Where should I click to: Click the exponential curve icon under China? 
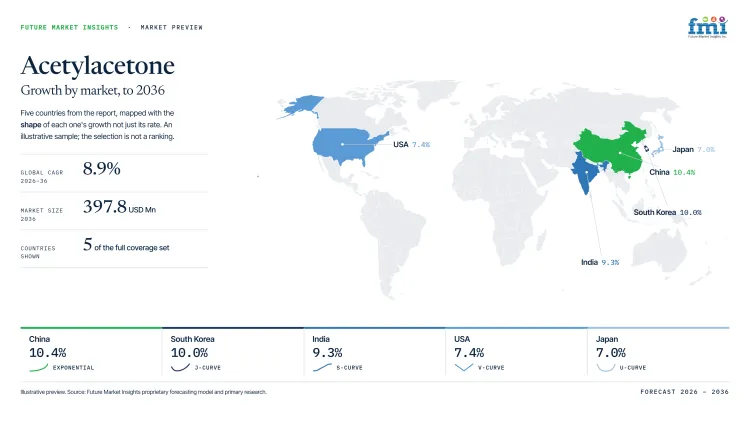point(39,367)
